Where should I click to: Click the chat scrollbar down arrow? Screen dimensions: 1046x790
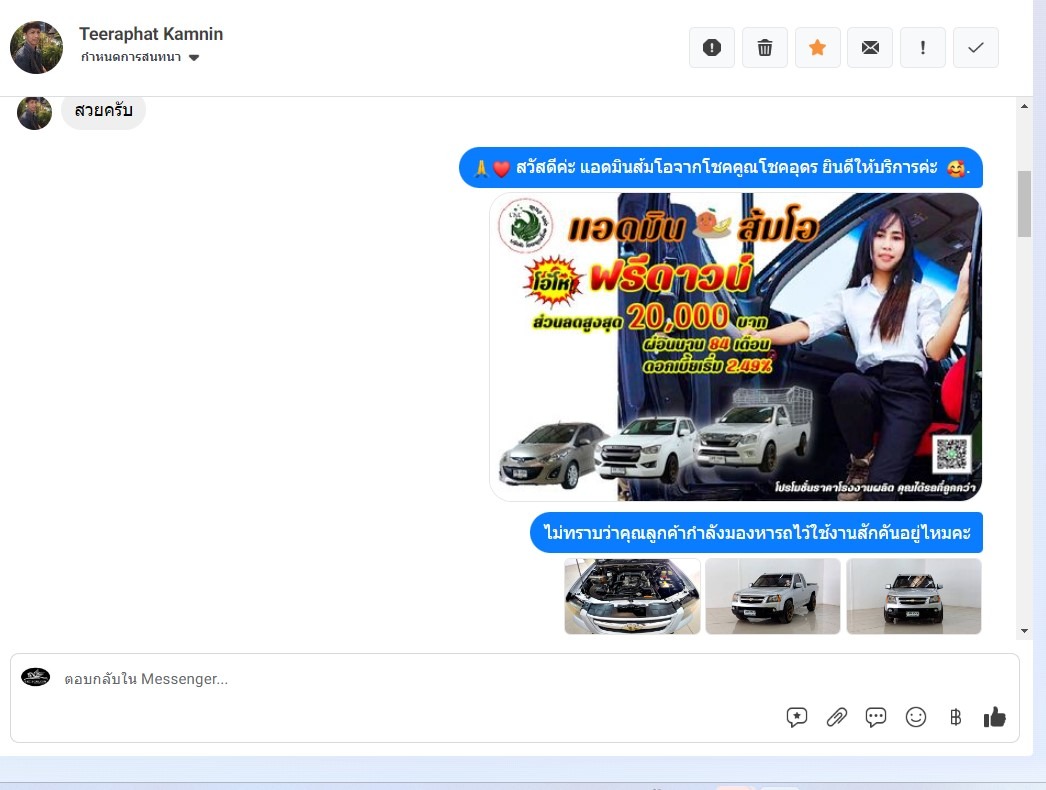[x=1024, y=631]
